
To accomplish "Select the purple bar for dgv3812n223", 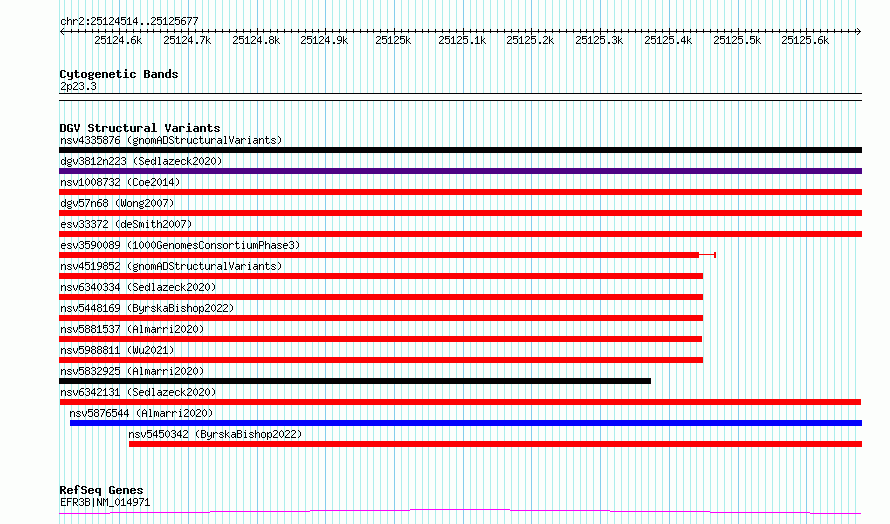I will point(460,171).
